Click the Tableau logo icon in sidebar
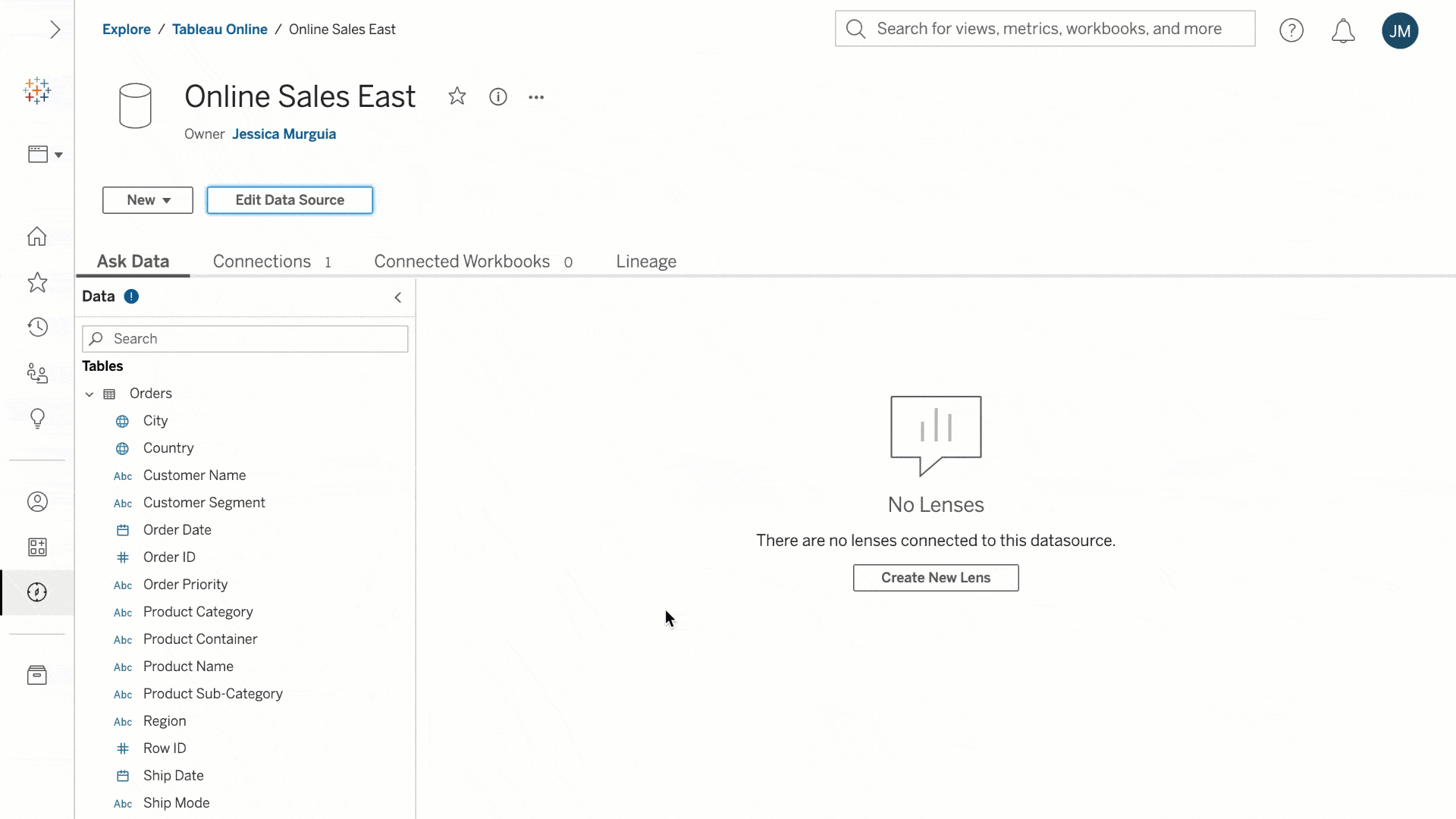Viewport: 1456px width, 819px height. (x=37, y=91)
